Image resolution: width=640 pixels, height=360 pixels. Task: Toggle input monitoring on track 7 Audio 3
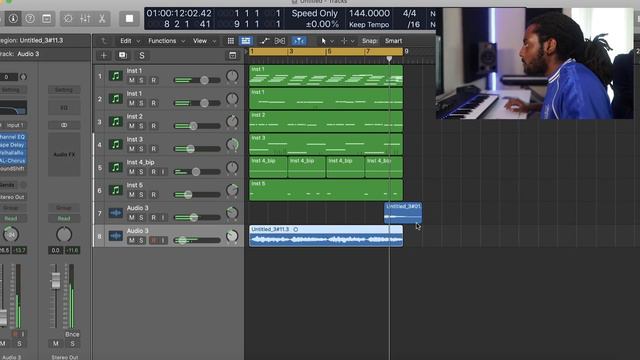click(x=162, y=218)
